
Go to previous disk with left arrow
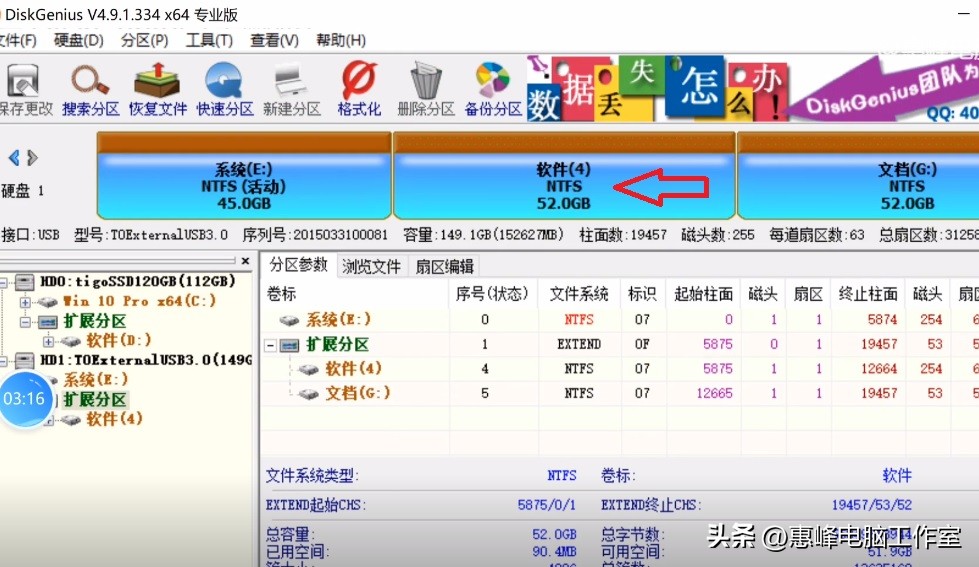[x=14, y=157]
